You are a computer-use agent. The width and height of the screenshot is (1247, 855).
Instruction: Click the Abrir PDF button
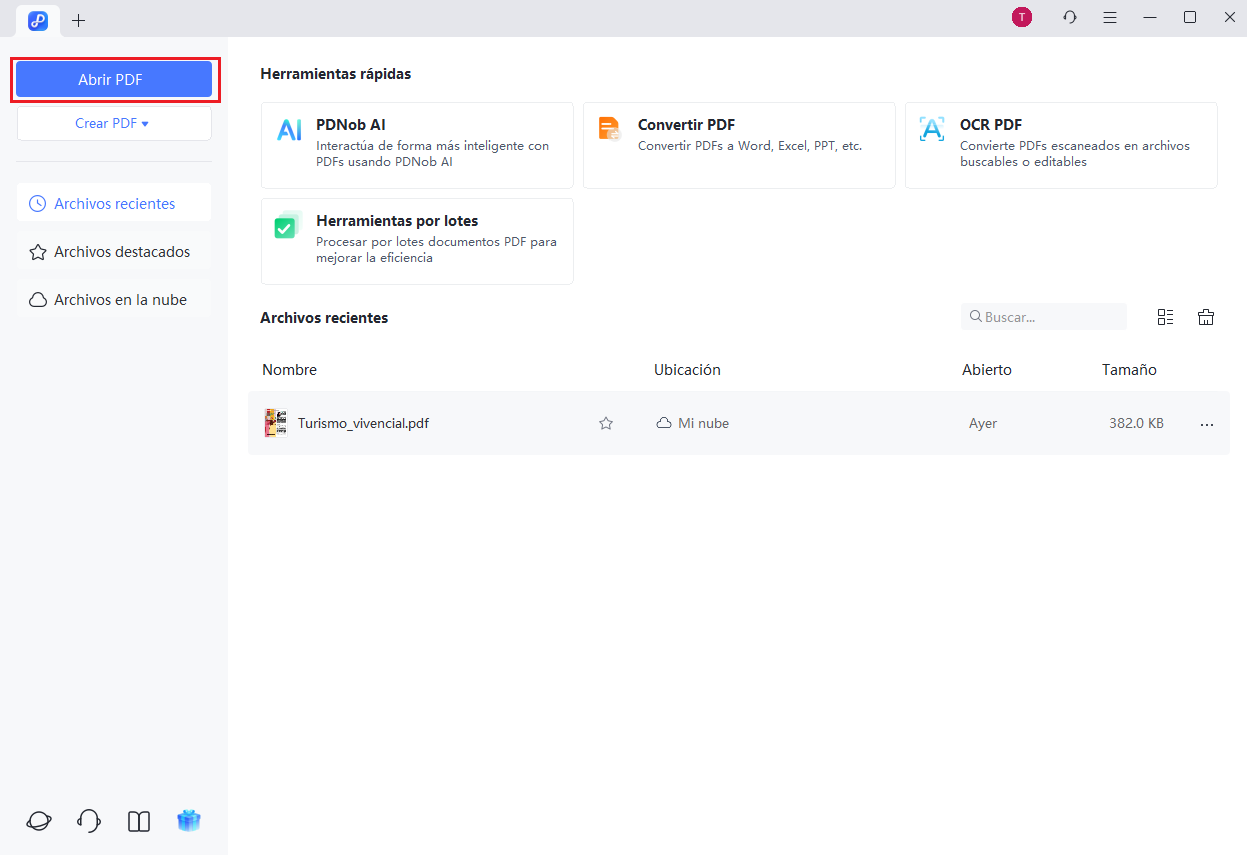click(114, 80)
